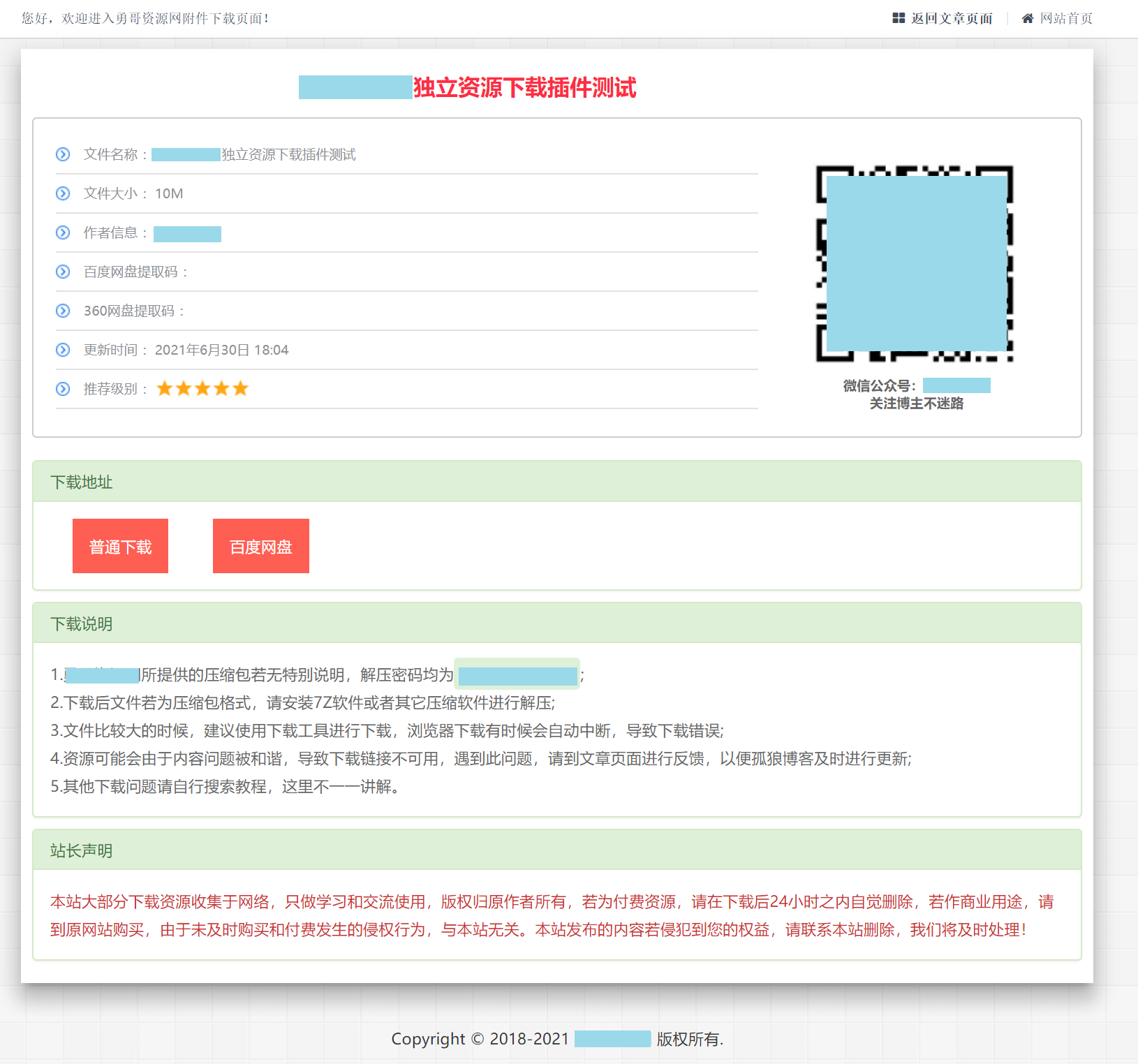Click the red page title 独立资源下载插件测试
This screenshot has width=1138, height=1064.
tap(524, 88)
